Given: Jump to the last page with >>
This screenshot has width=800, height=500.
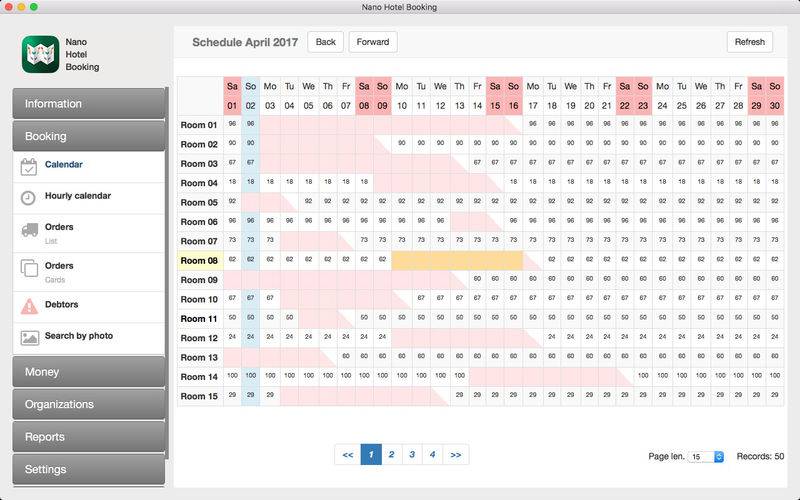Looking at the screenshot, I should [456, 455].
